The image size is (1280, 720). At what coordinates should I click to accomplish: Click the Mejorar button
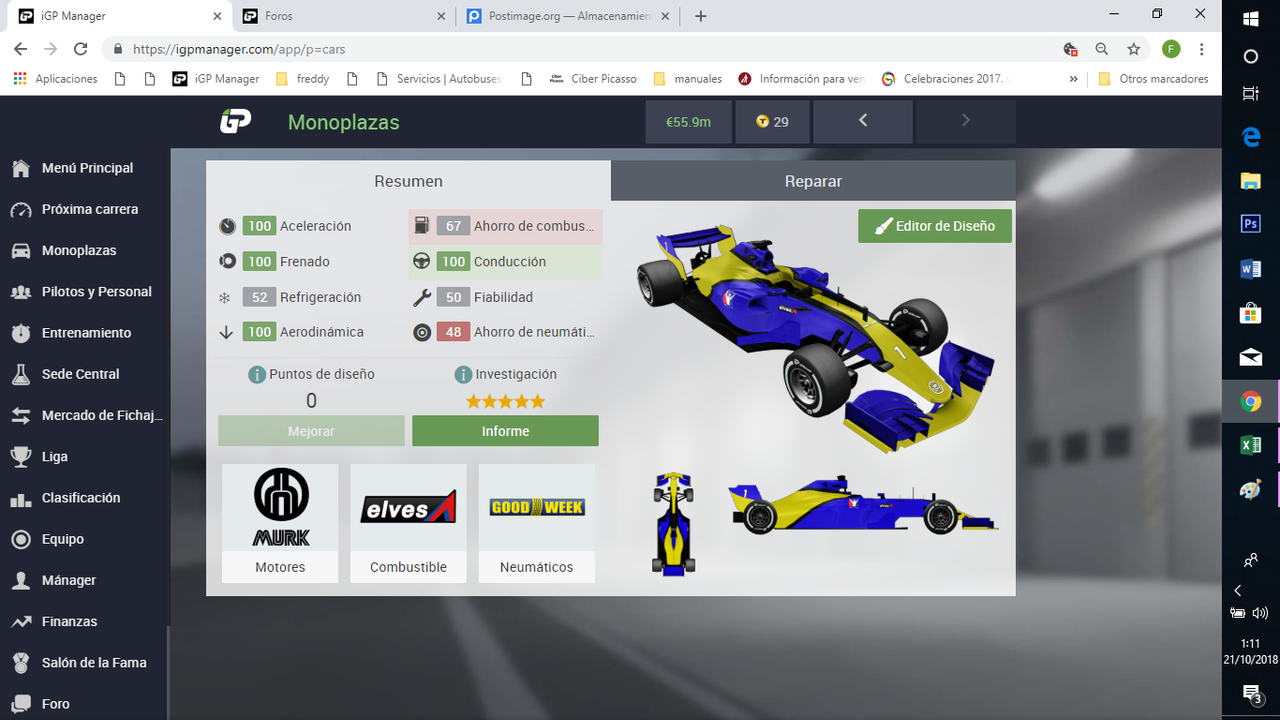[x=311, y=431]
